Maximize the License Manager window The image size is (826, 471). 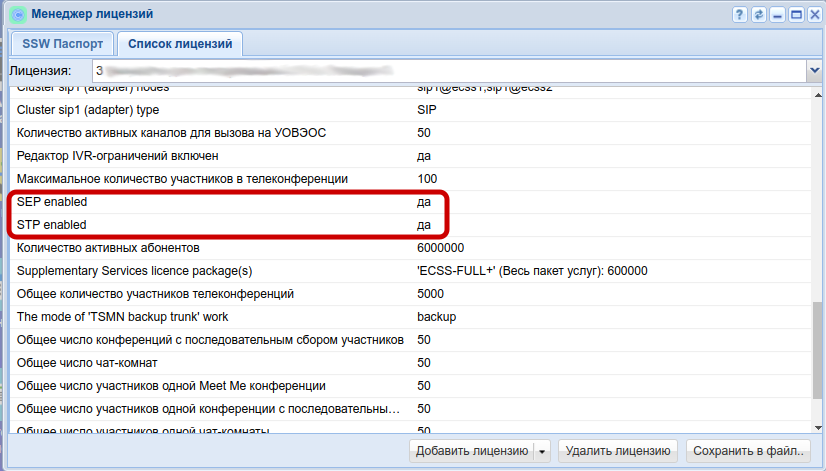(796, 14)
